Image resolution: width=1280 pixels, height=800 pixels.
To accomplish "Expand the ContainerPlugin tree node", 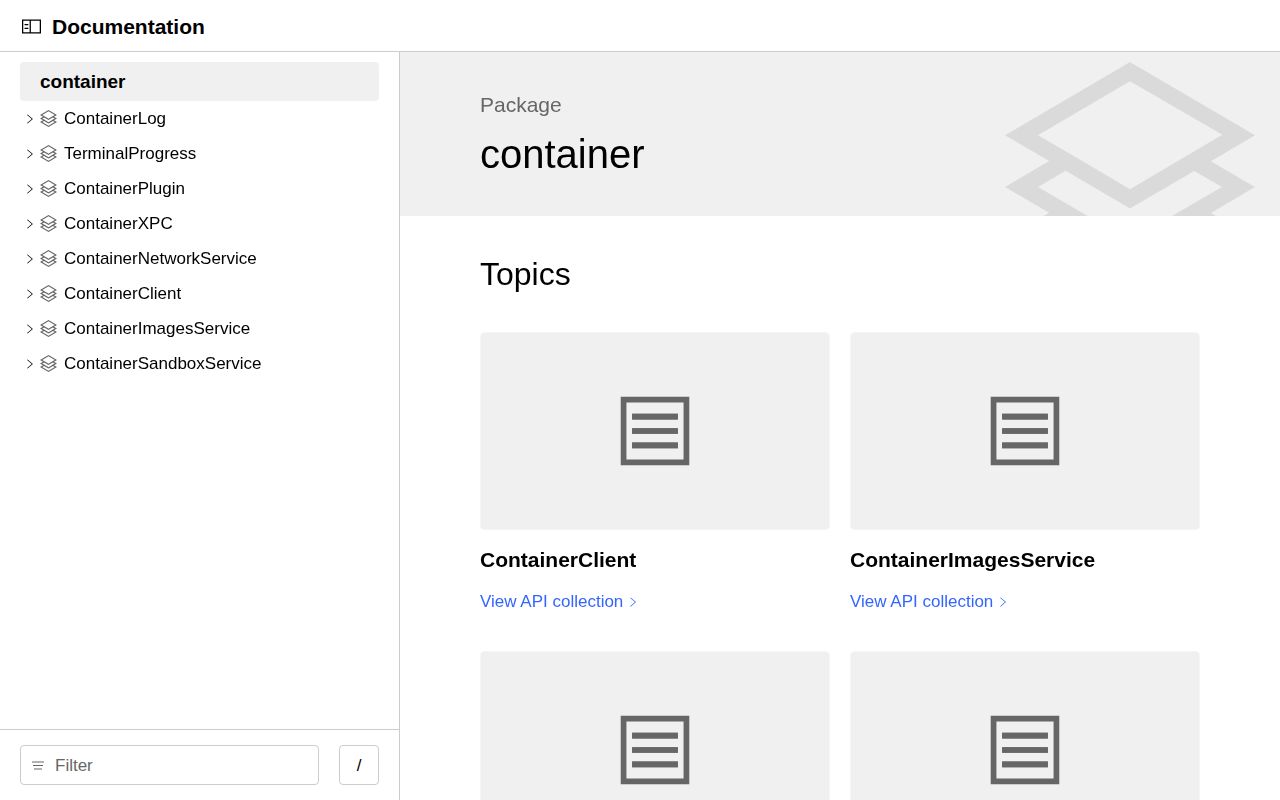I will 29,189.
